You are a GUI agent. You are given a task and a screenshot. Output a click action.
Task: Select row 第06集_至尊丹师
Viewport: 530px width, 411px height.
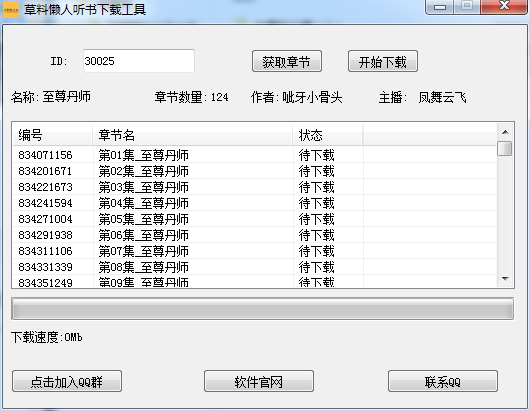pos(255,235)
